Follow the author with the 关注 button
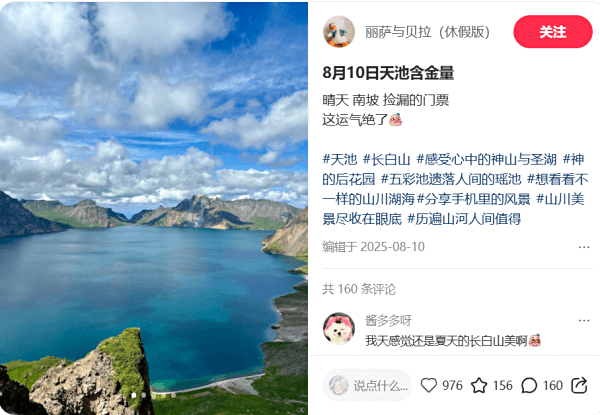 [553, 32]
